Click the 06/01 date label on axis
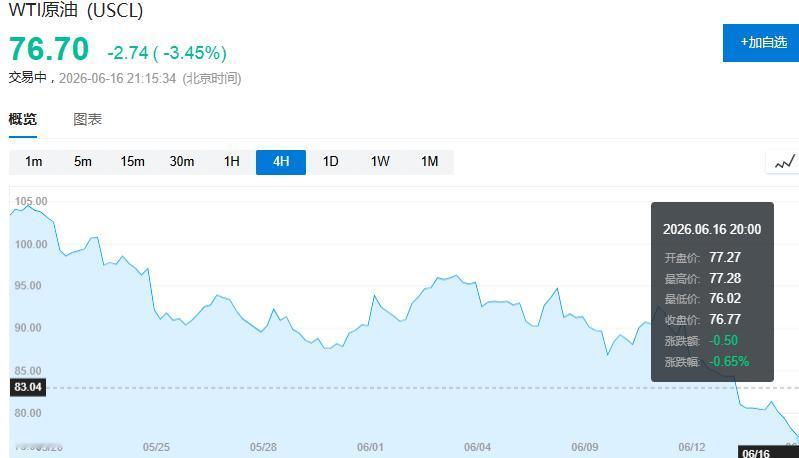This screenshot has height=458, width=799. click(370, 447)
